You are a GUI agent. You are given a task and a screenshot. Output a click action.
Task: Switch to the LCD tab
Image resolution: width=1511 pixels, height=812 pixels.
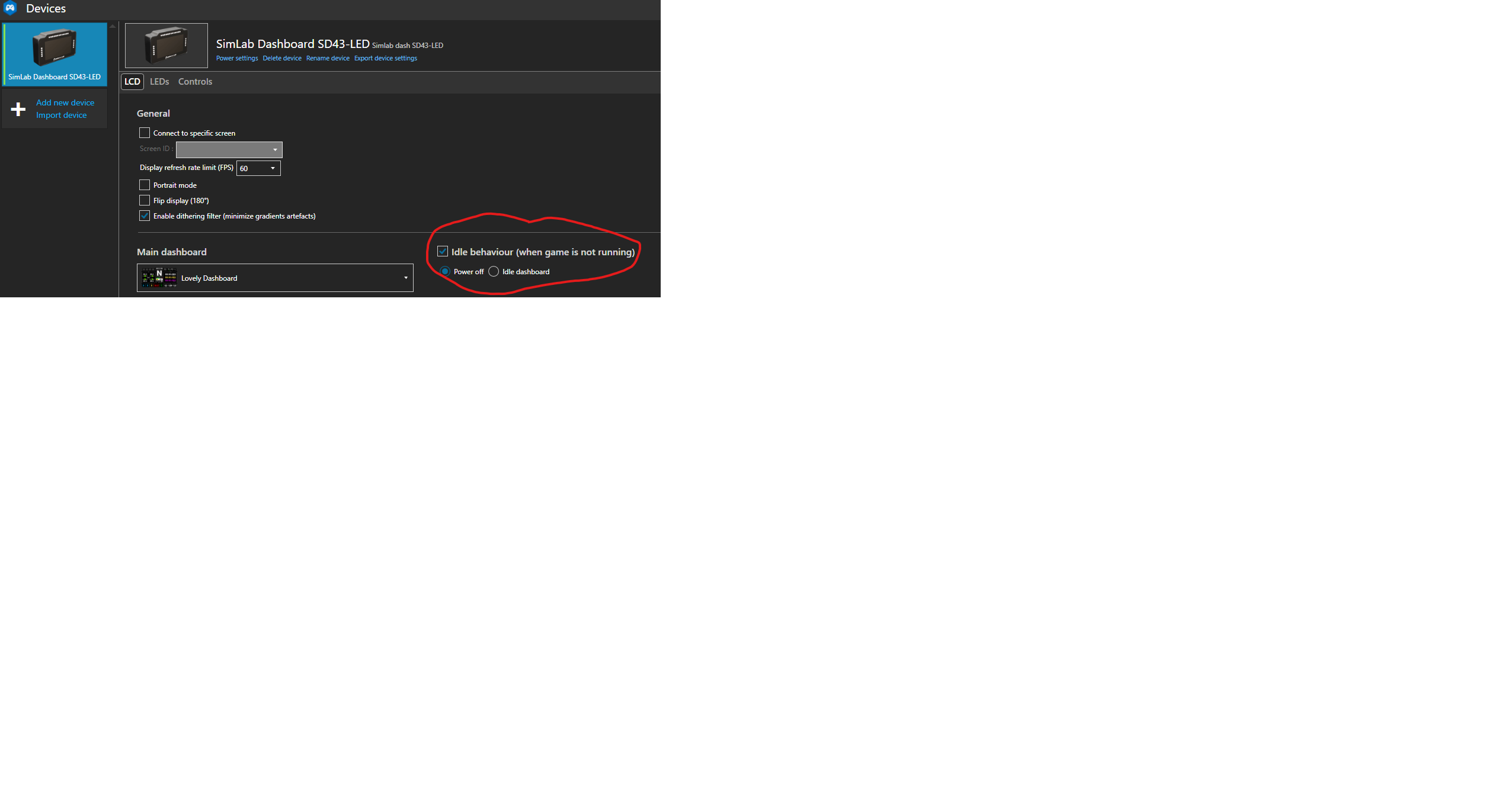click(132, 82)
